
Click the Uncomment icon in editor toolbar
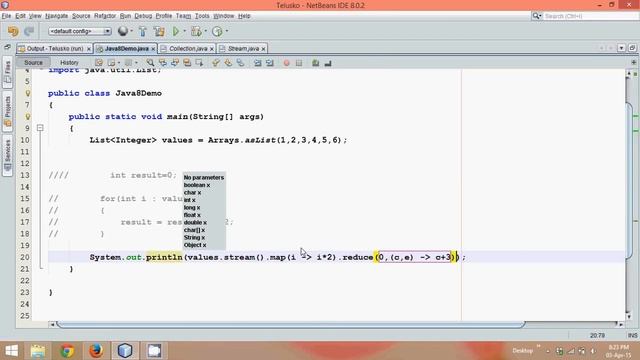tap(328, 63)
